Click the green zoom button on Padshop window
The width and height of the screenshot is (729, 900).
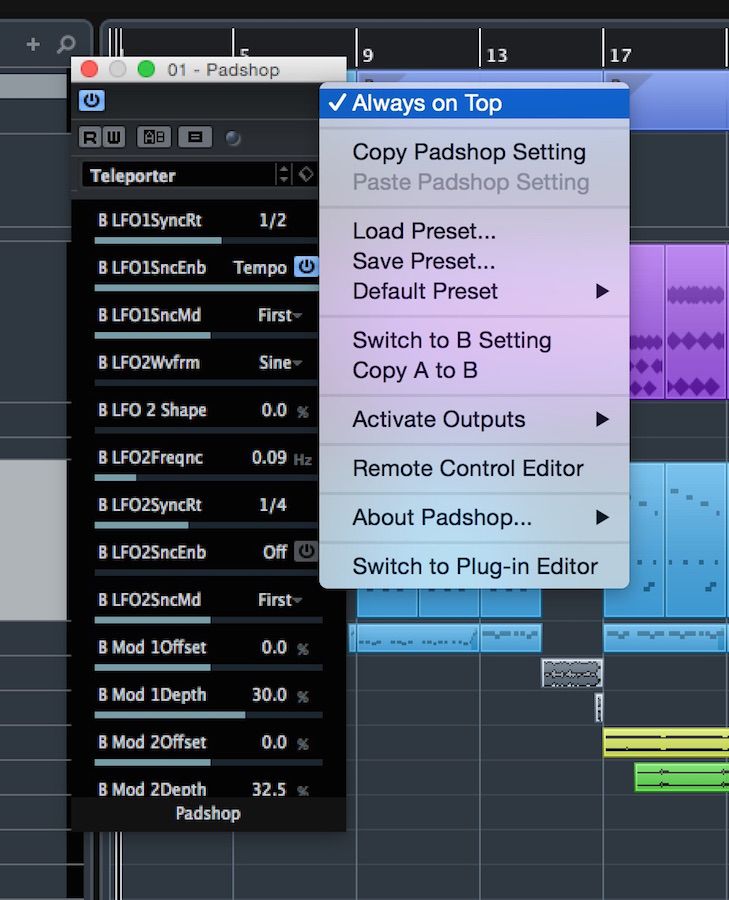[x=146, y=69]
